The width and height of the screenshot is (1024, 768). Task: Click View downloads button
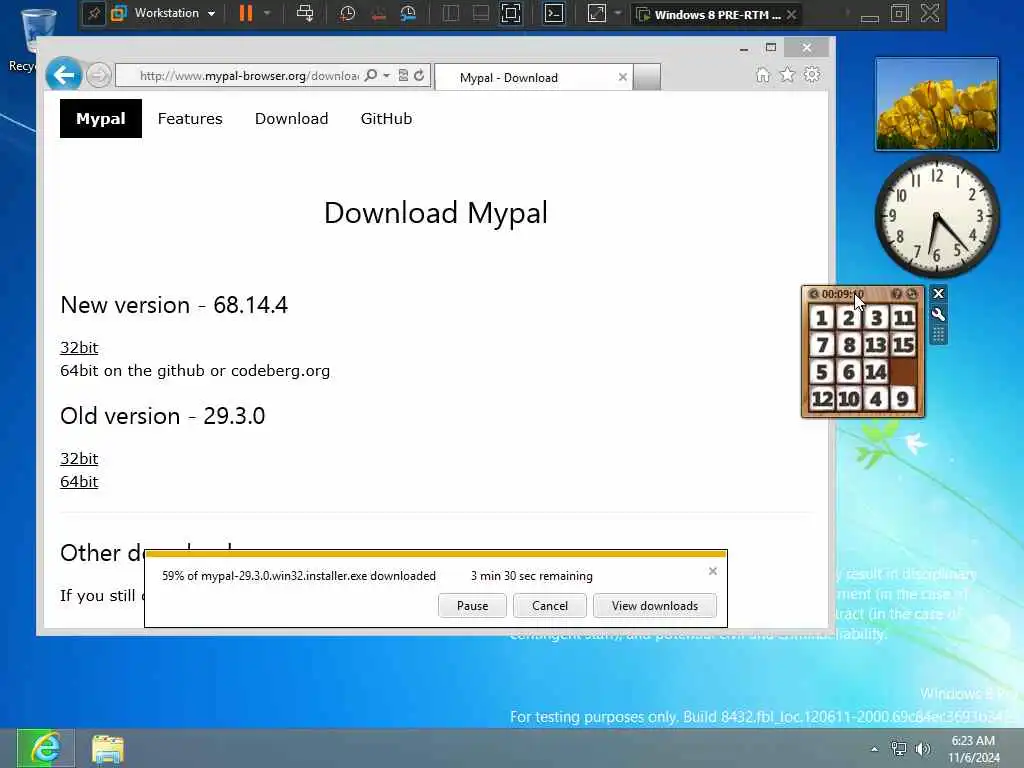coord(654,605)
